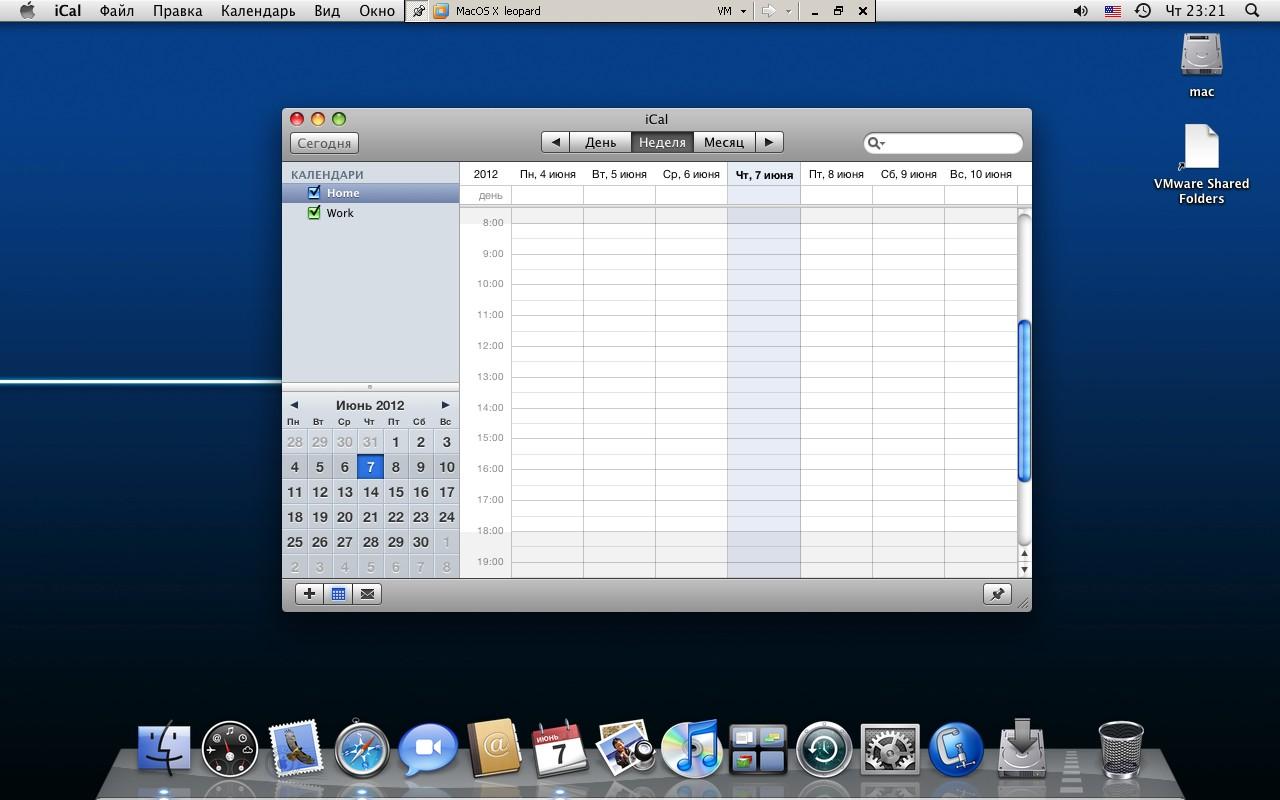1280x800 pixels.
Task: Click the add calendar plus button
Action: [x=309, y=594]
